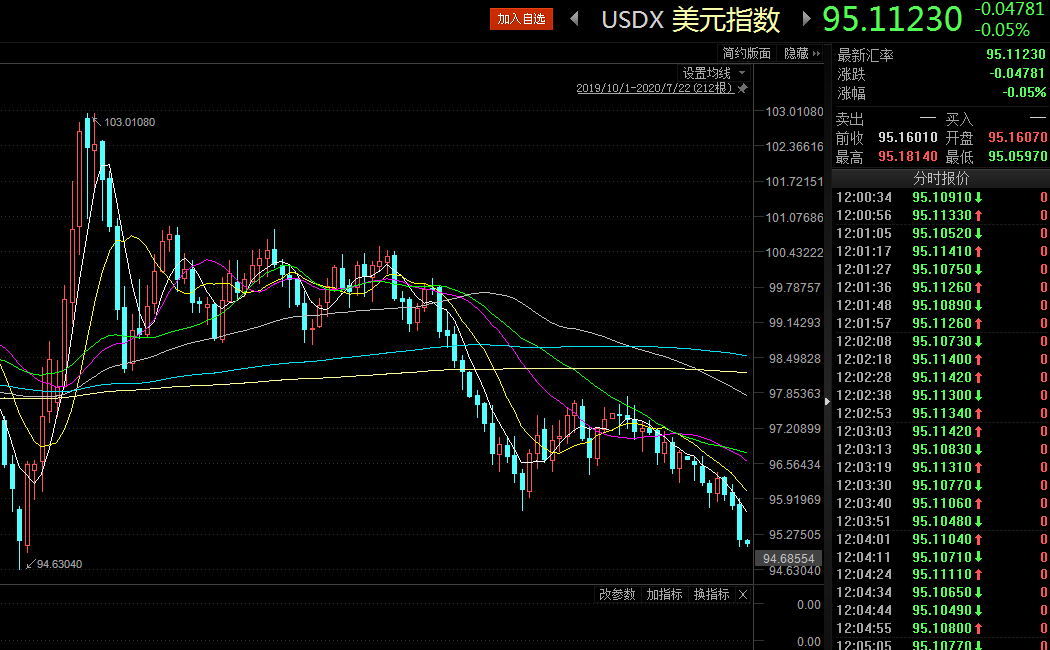Open 换指标 to switch the indicator
Image resolution: width=1050 pixels, height=650 pixels.
711,594
